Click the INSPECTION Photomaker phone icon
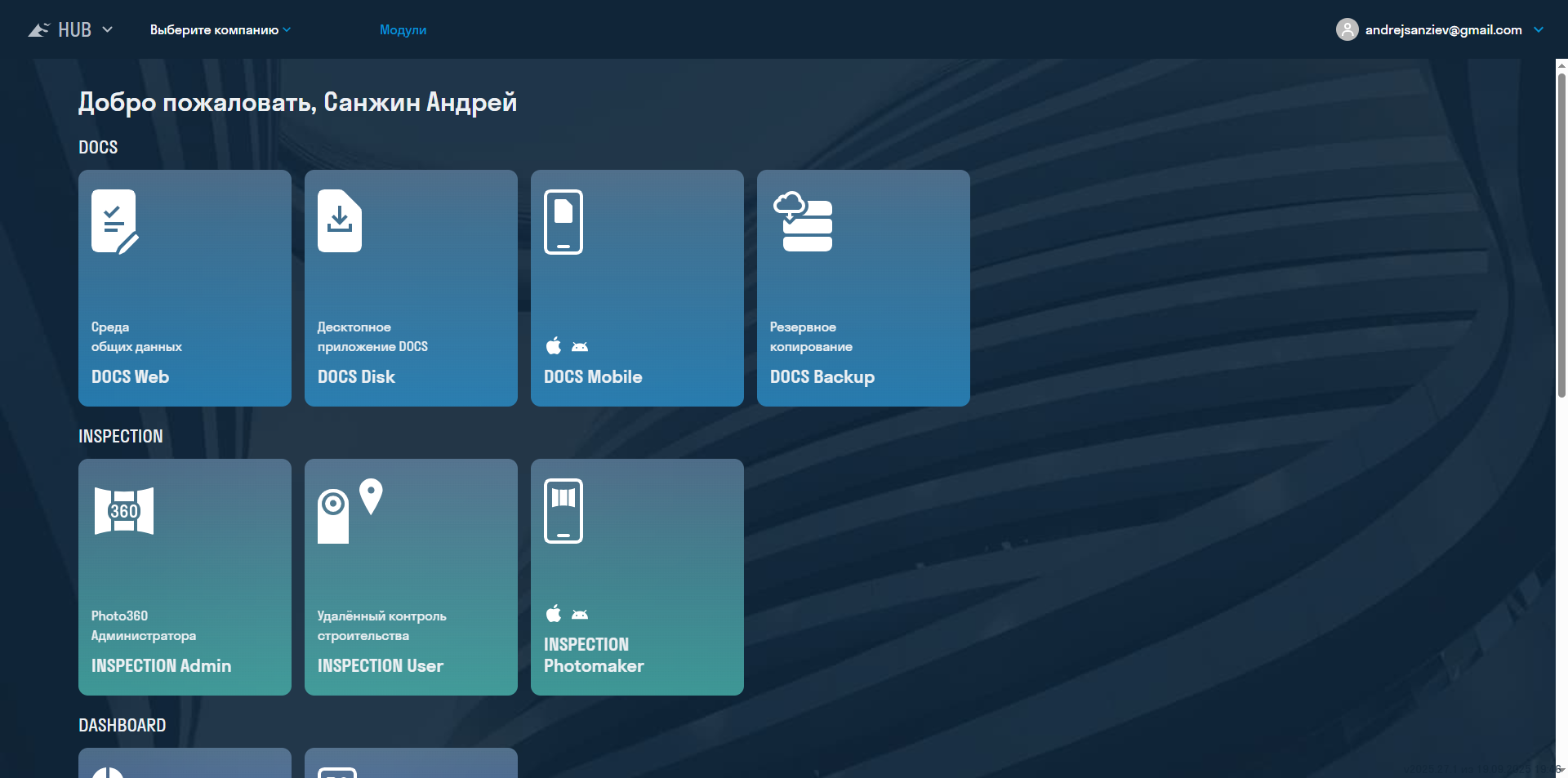This screenshot has width=1568, height=778. [563, 511]
